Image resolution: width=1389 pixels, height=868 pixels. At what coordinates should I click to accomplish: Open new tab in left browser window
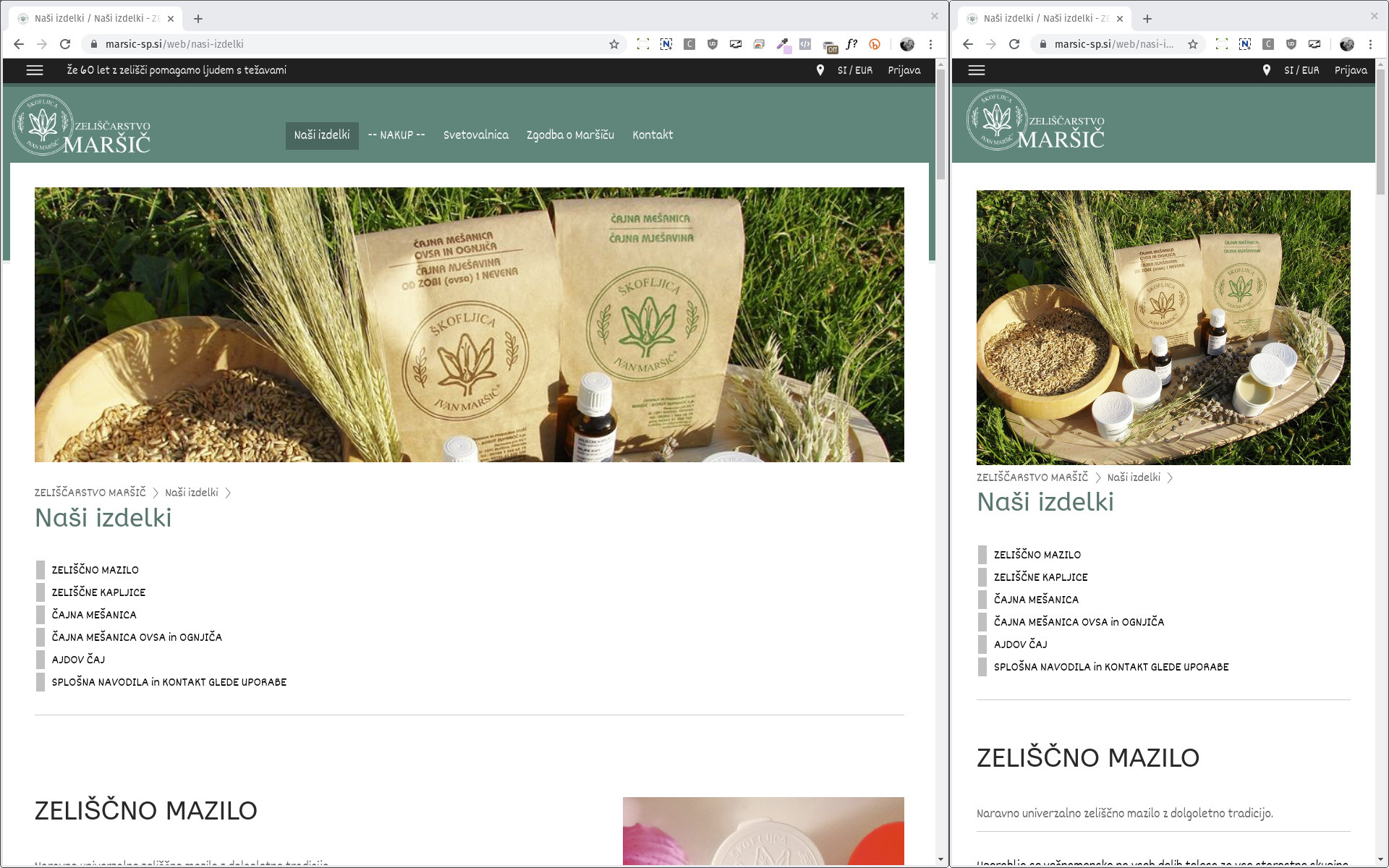[x=198, y=19]
